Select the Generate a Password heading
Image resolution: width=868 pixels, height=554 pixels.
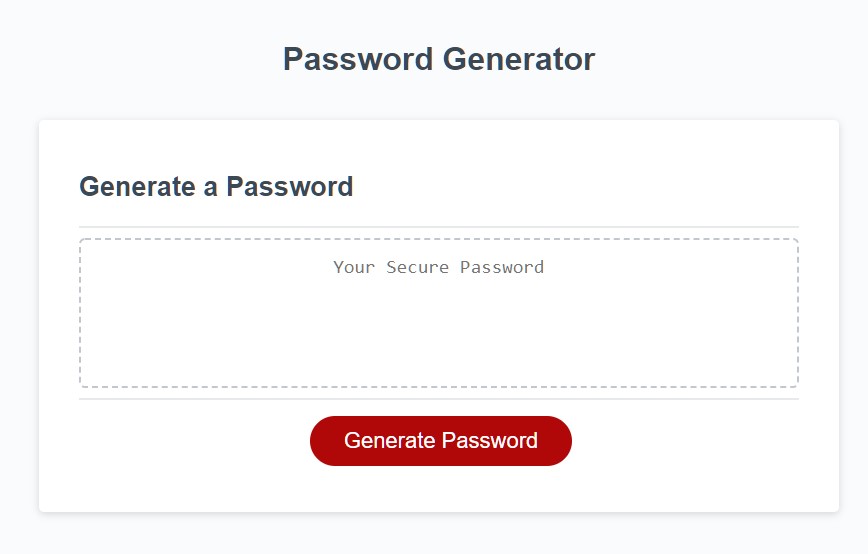216,187
